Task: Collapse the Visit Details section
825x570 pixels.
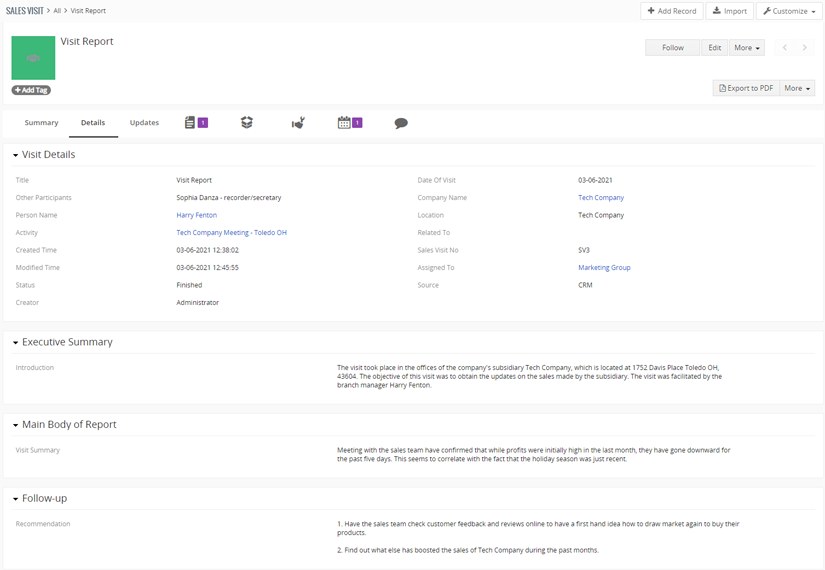Action: pyautogui.click(x=16, y=155)
